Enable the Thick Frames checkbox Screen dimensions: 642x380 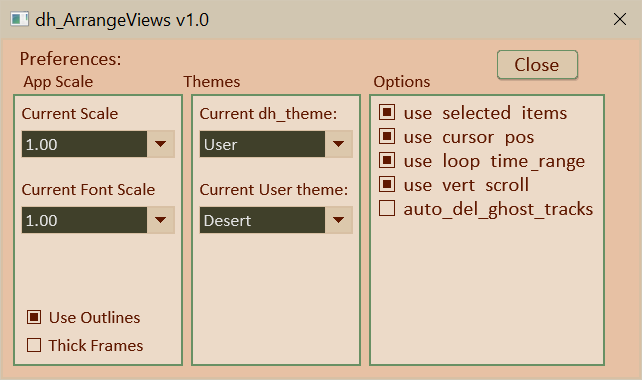34,345
